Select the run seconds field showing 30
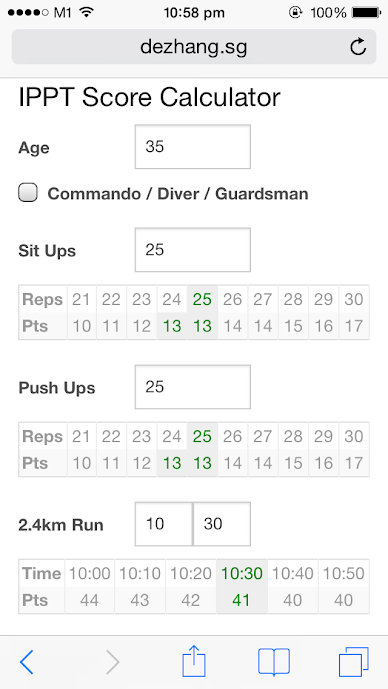The height and width of the screenshot is (689, 388). [222, 524]
